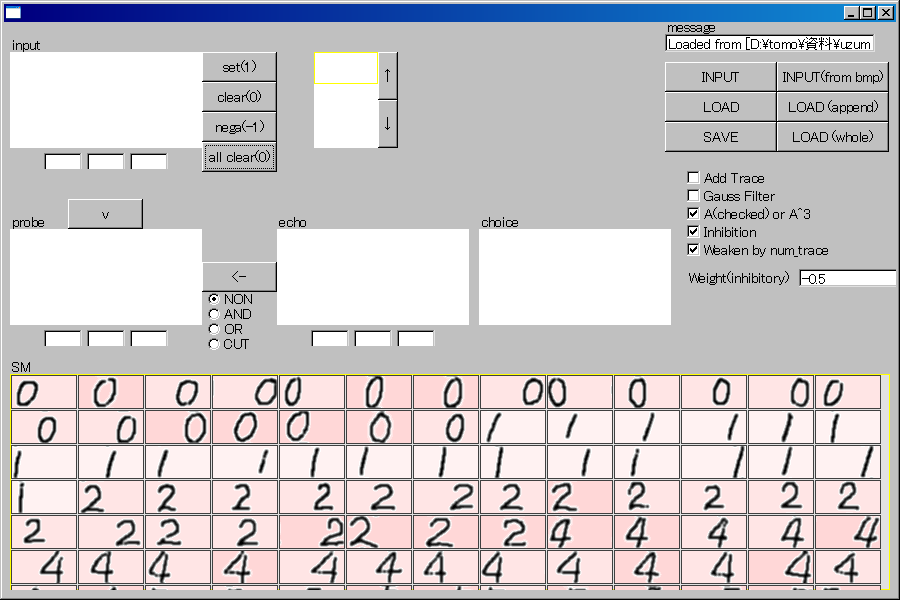This screenshot has height=600, width=900.
Task: Toggle the Gauss Filter checkbox
Action: pyautogui.click(x=694, y=196)
